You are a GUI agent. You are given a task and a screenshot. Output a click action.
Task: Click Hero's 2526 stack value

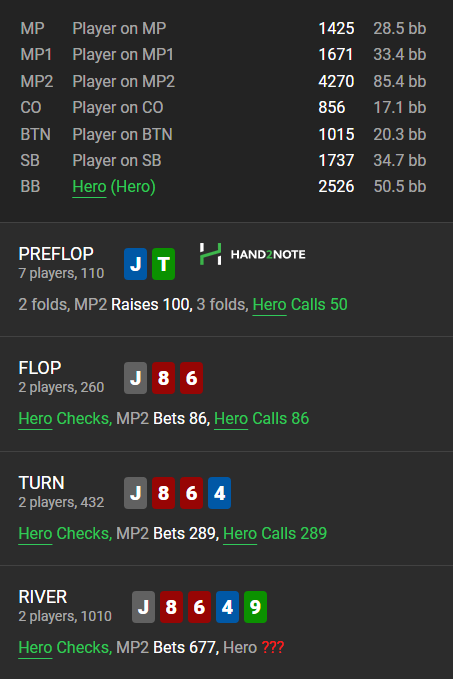tap(337, 187)
